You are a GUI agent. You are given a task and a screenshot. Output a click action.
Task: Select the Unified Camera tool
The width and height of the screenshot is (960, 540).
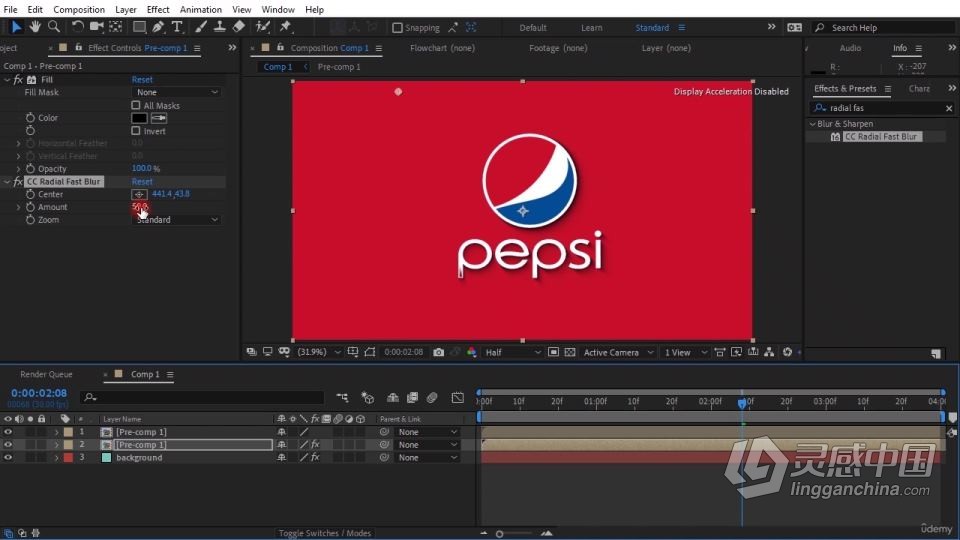pos(96,26)
